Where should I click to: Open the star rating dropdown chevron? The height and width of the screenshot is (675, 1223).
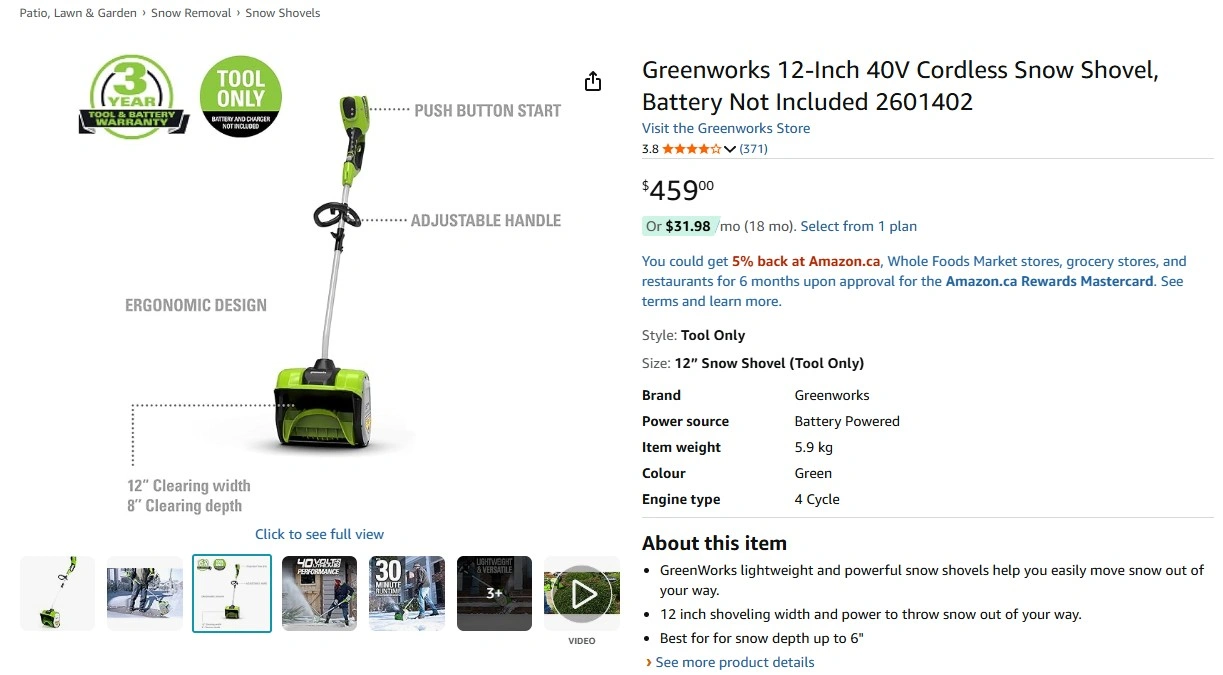[730, 149]
